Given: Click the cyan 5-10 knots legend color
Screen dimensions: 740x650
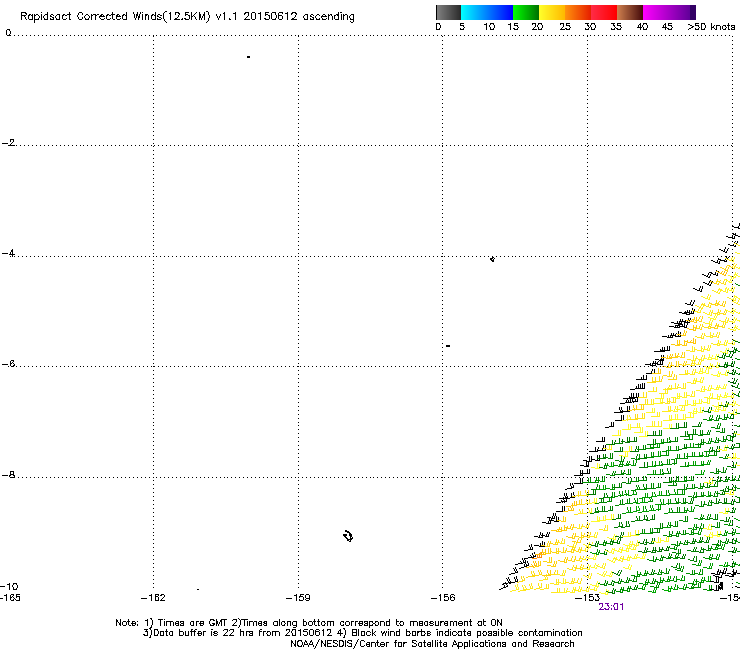Looking at the screenshot, I should pos(474,12).
